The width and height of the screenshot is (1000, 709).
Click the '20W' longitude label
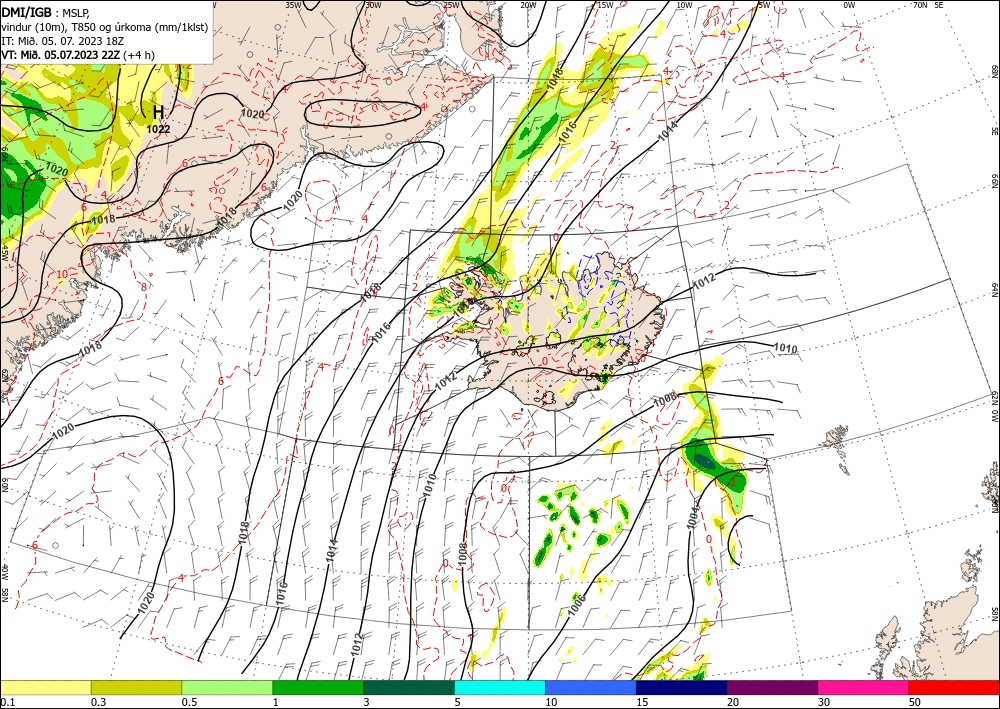tap(528, 5)
